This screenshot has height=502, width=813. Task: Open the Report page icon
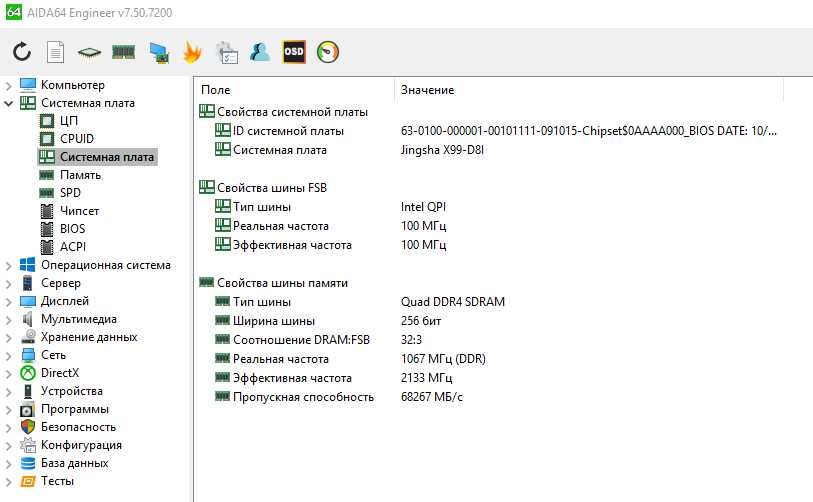coord(55,52)
